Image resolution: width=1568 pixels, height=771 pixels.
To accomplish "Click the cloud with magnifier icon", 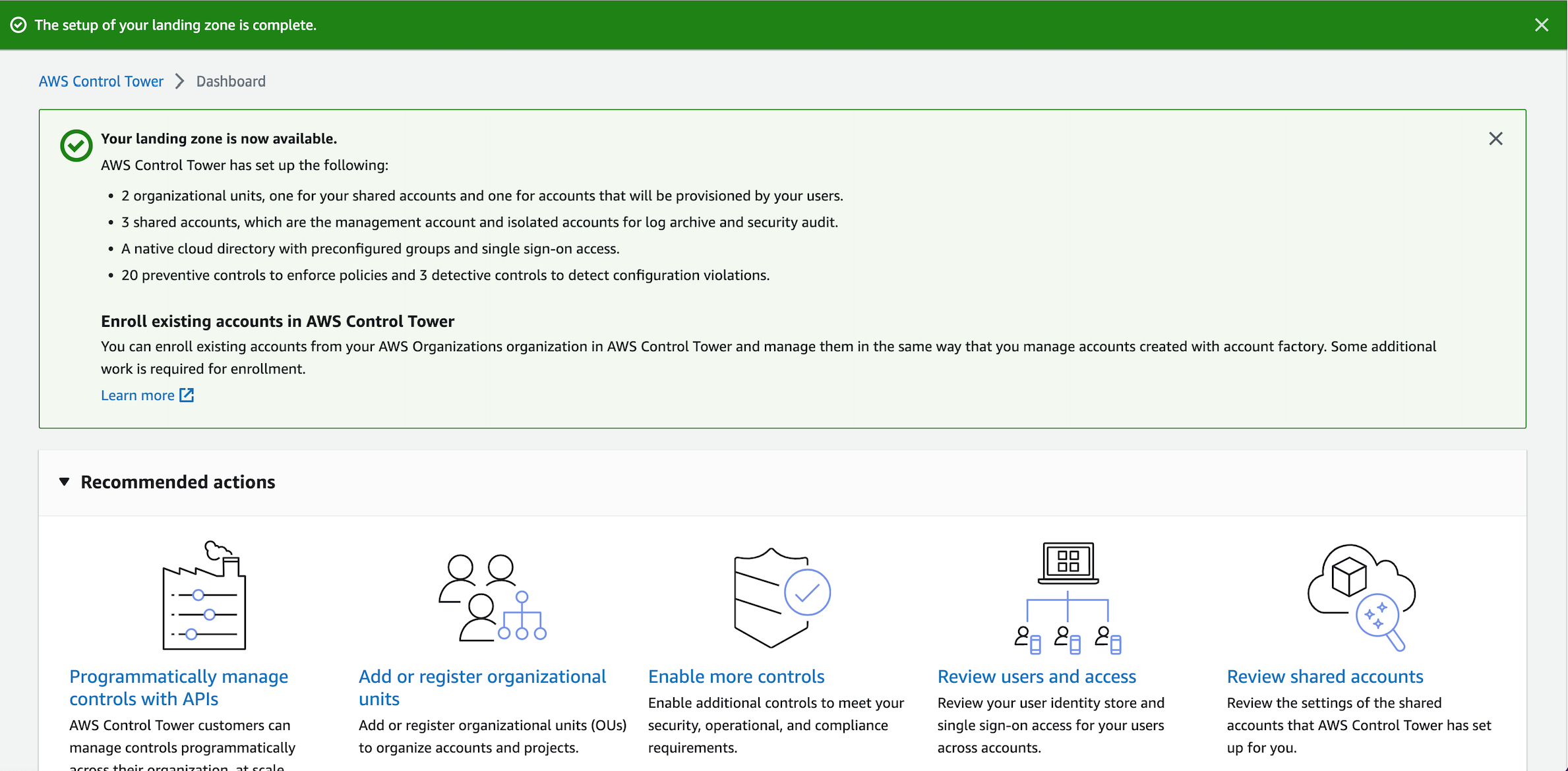I will pyautogui.click(x=1361, y=597).
